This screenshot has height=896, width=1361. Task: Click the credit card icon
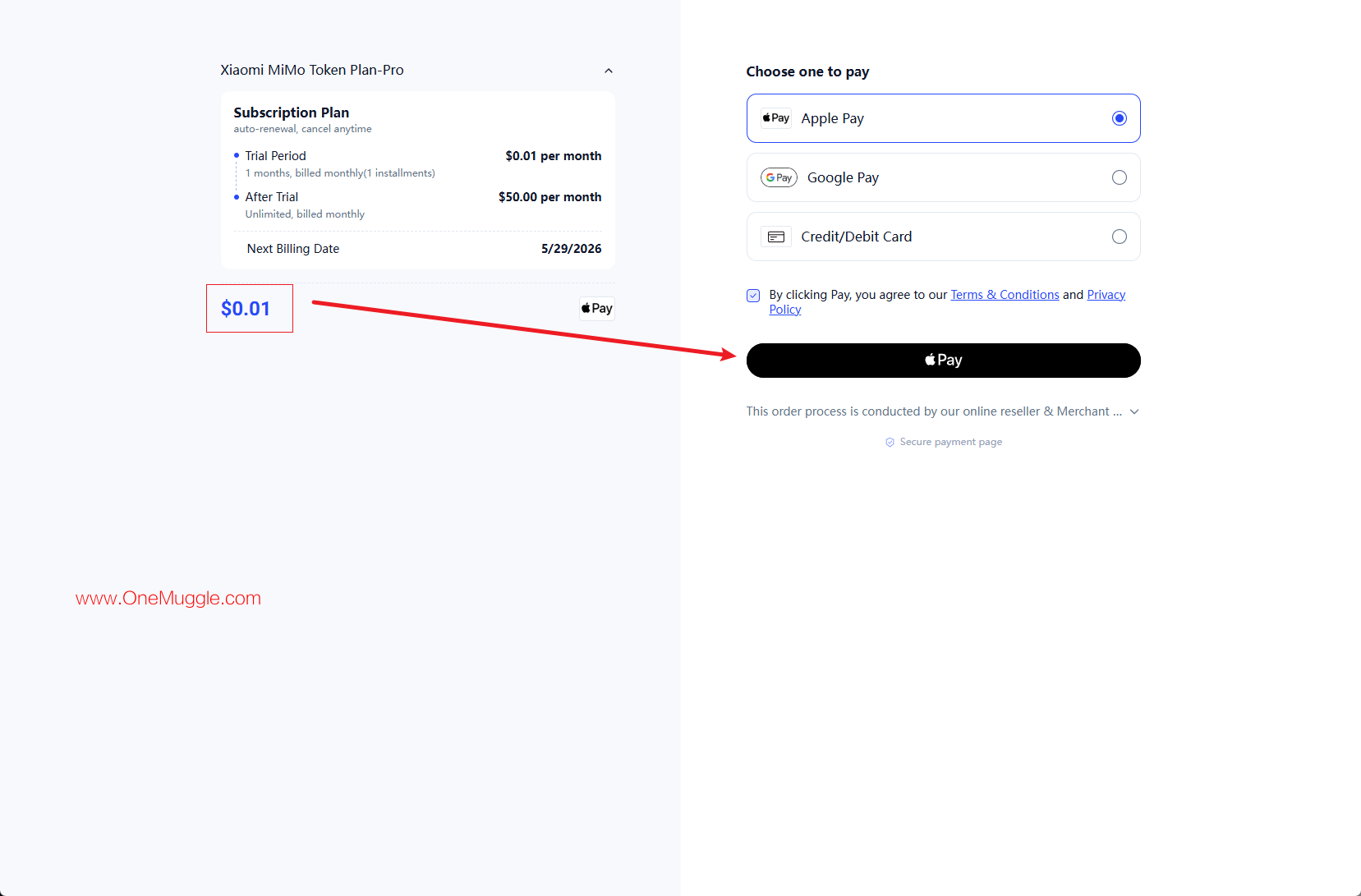point(775,237)
